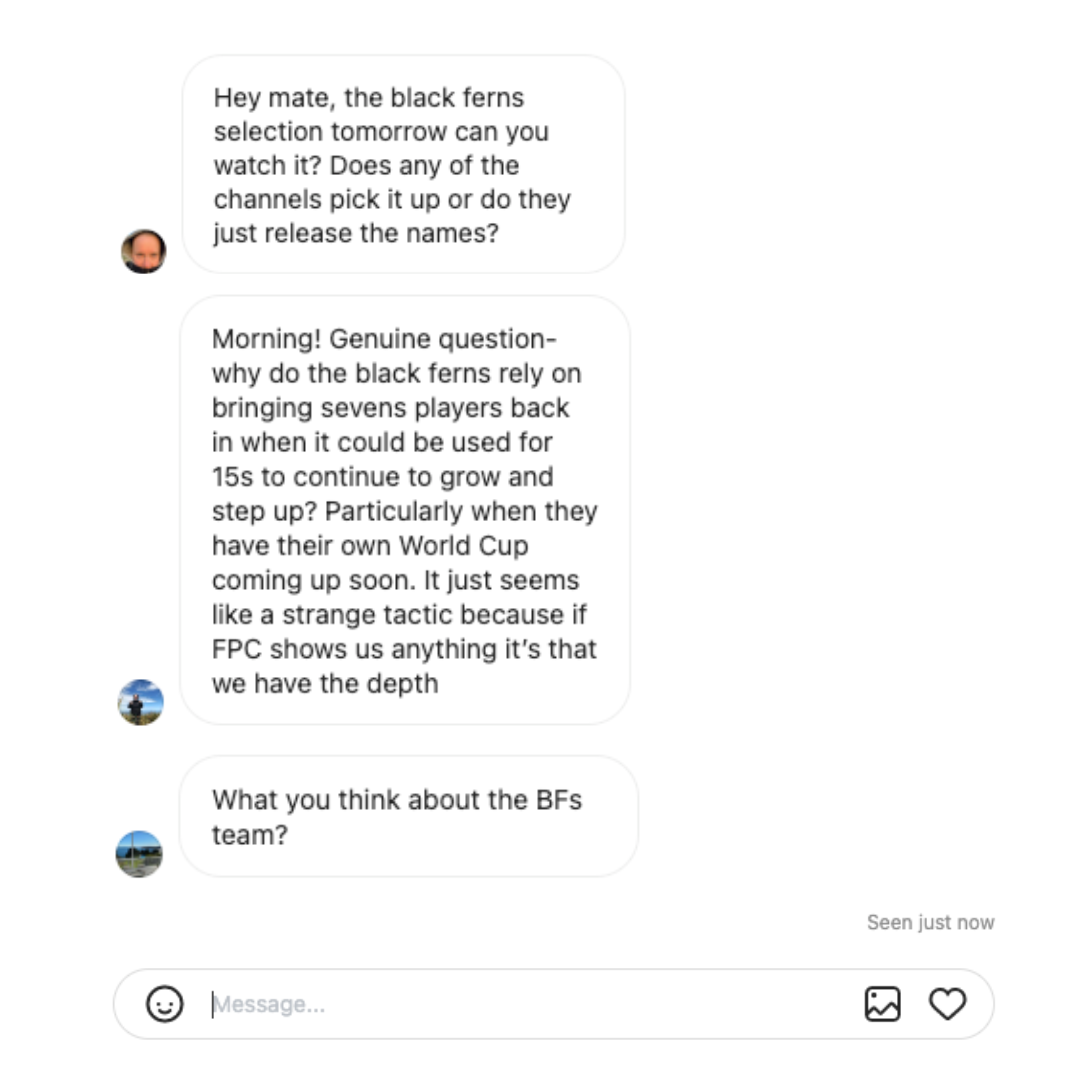Open avatar beside the BFs team message
This screenshot has height=1080, width=1080.
click(139, 854)
